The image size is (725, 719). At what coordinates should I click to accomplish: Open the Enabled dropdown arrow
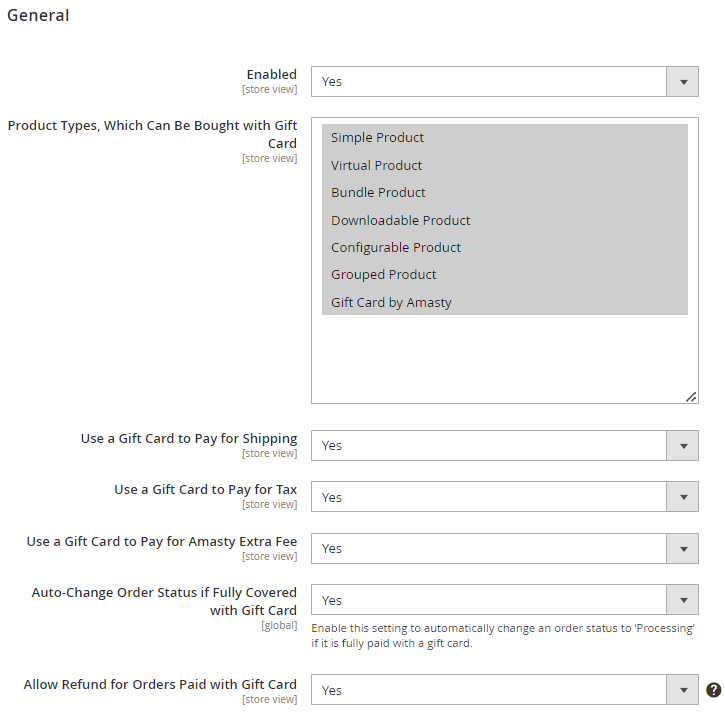[x=683, y=82]
